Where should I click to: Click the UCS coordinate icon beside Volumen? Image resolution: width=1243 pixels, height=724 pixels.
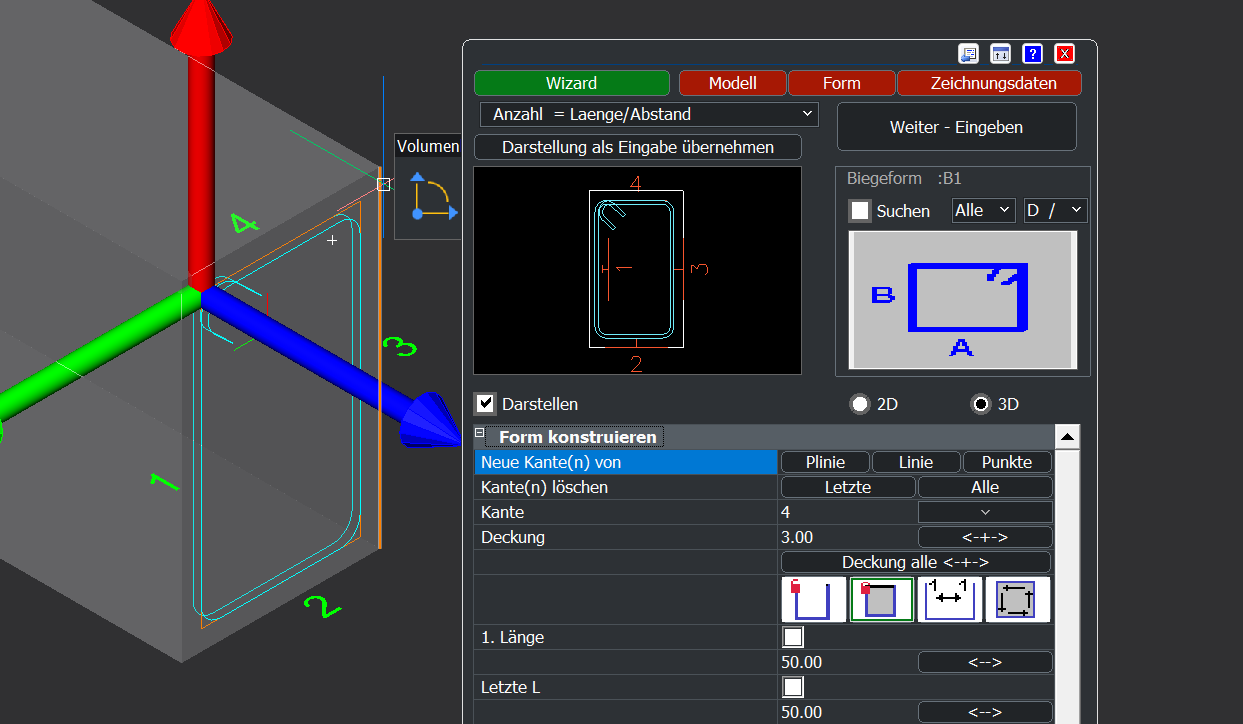pyautogui.click(x=432, y=197)
